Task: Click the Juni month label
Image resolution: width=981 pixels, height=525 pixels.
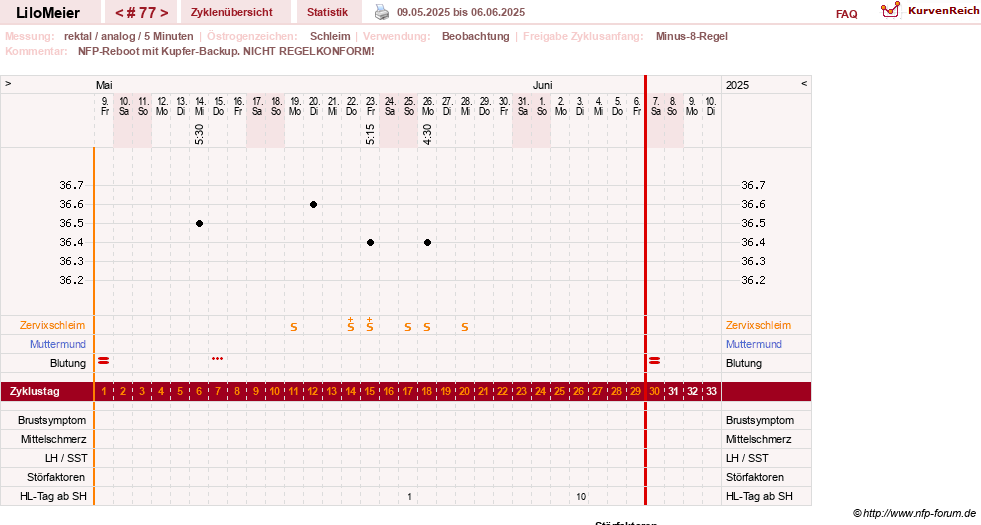Action: tap(542, 85)
